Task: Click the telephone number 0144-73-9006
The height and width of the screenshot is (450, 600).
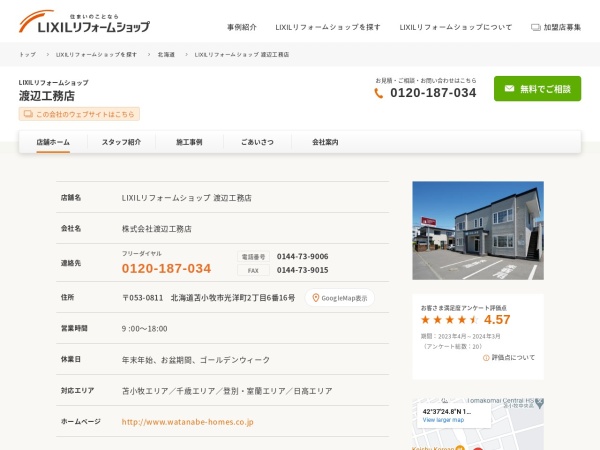Action: pyautogui.click(x=303, y=256)
